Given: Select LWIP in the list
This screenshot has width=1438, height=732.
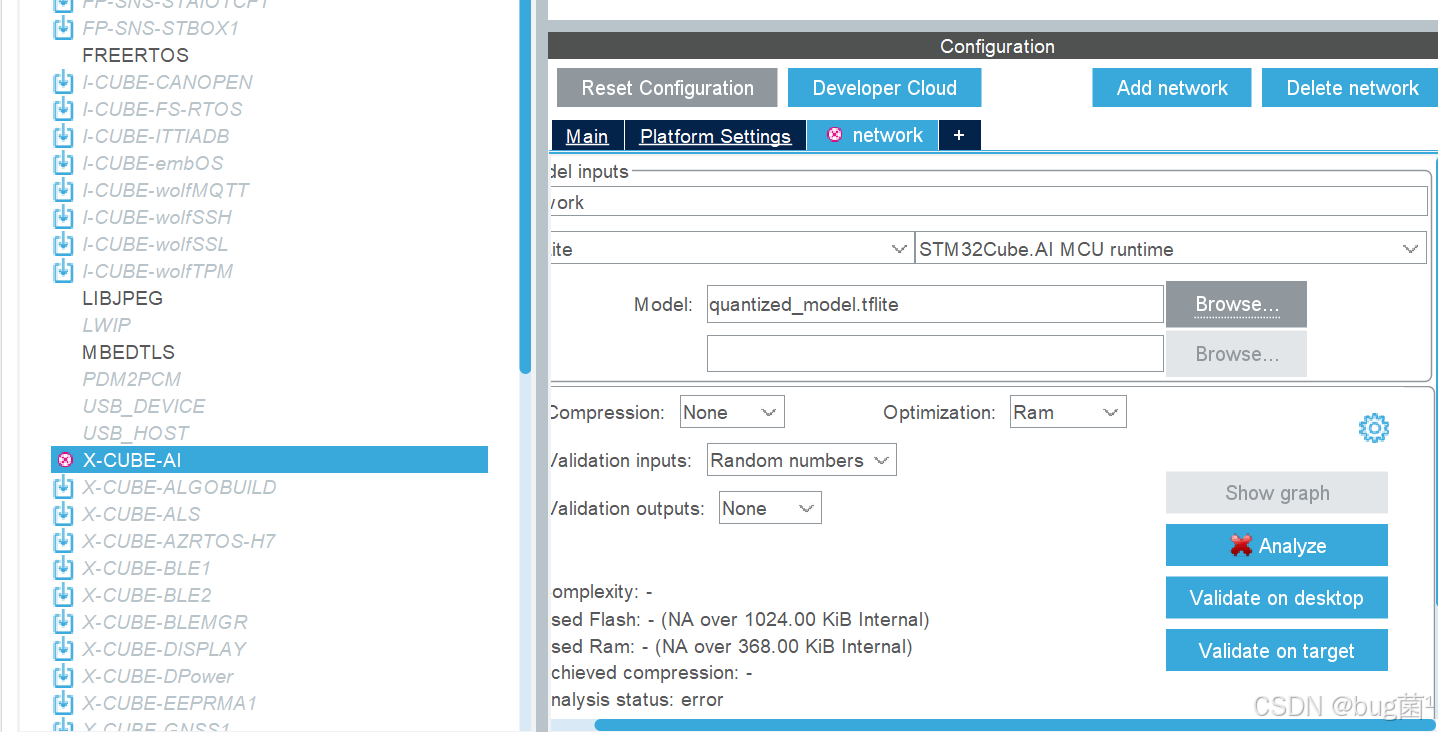Looking at the screenshot, I should coord(106,325).
